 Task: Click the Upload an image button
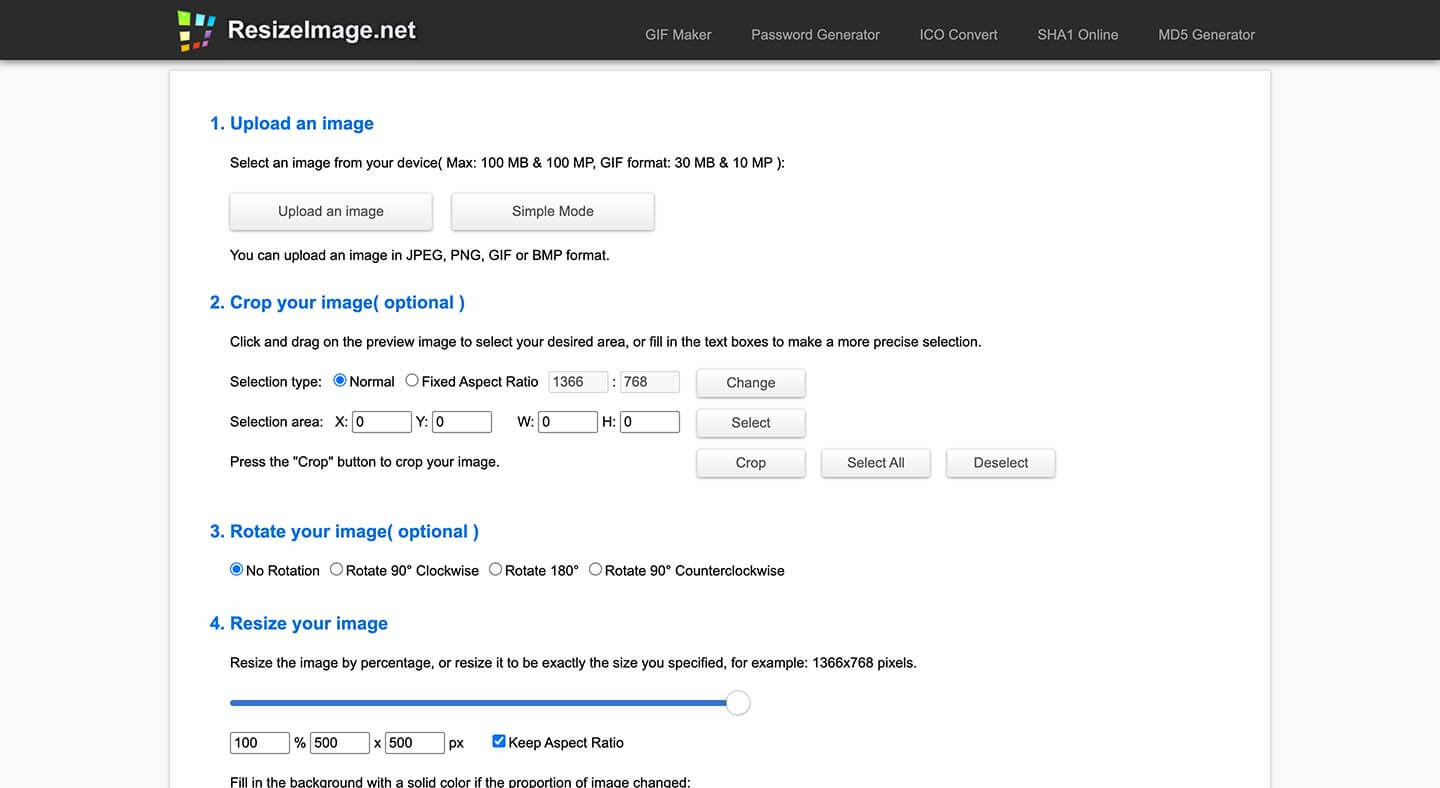331,211
